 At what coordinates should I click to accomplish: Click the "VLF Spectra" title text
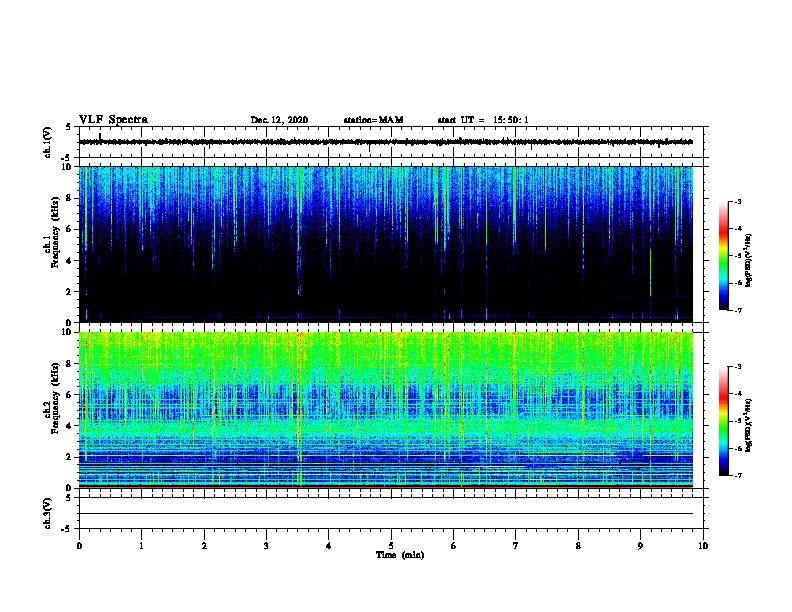[113, 120]
